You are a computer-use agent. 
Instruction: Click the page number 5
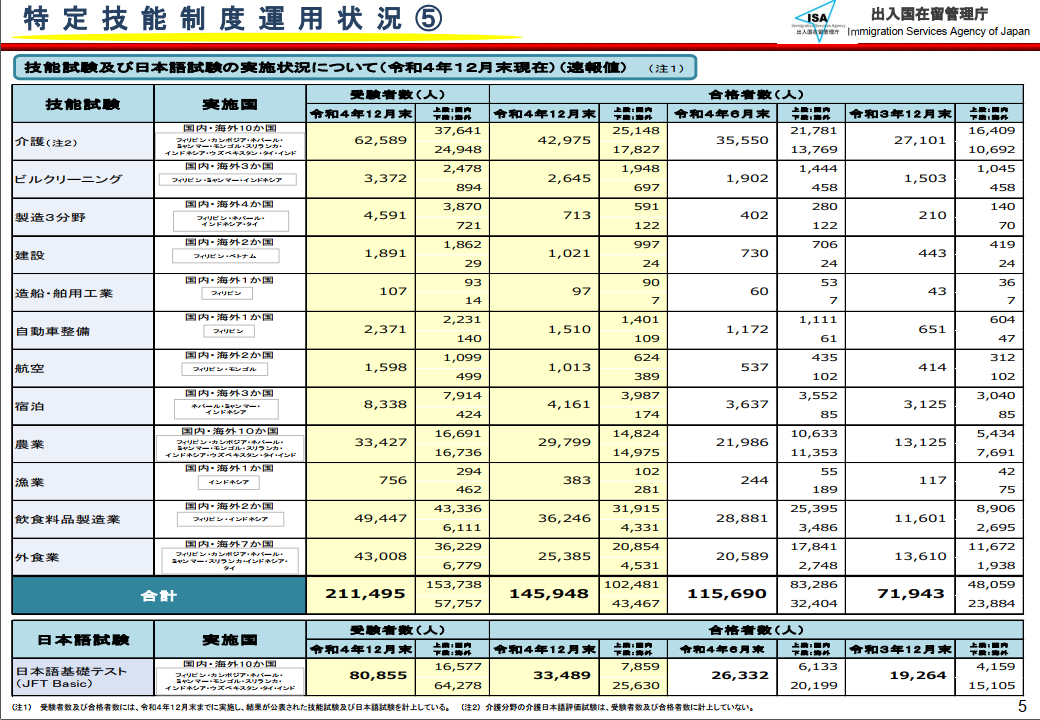click(x=1022, y=705)
